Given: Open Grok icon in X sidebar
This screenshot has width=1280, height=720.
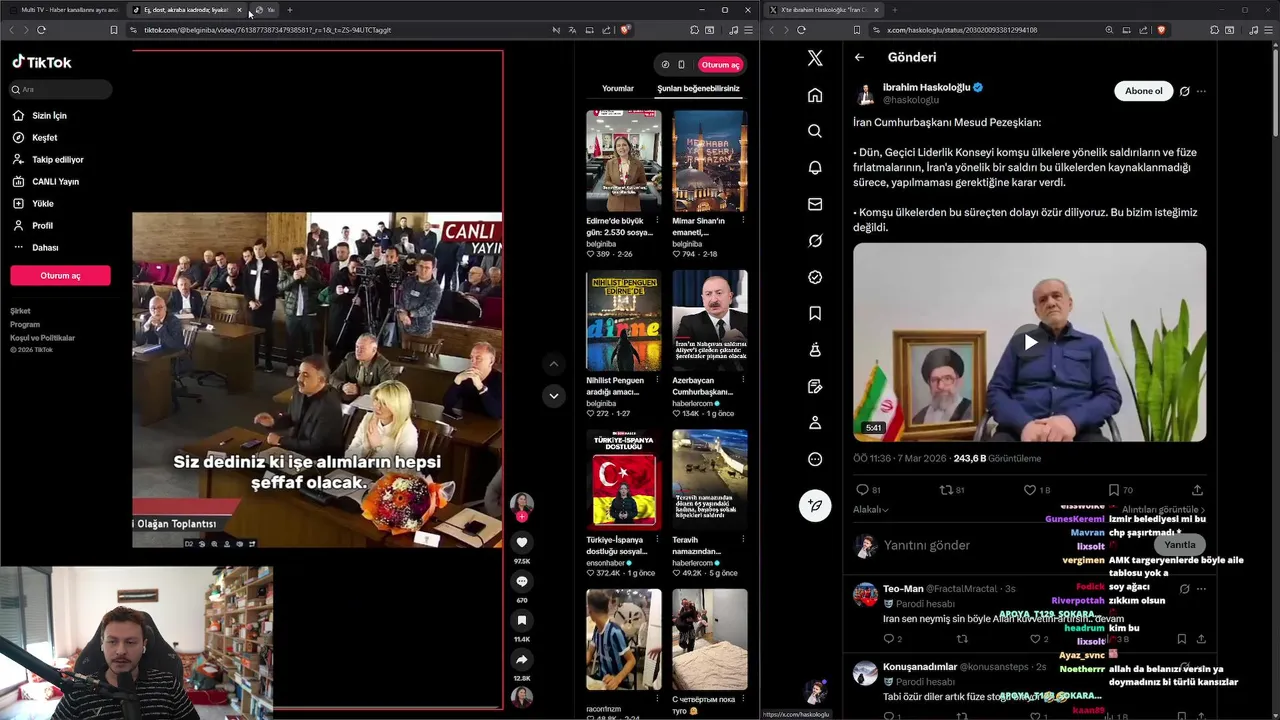Looking at the screenshot, I should (x=815, y=241).
